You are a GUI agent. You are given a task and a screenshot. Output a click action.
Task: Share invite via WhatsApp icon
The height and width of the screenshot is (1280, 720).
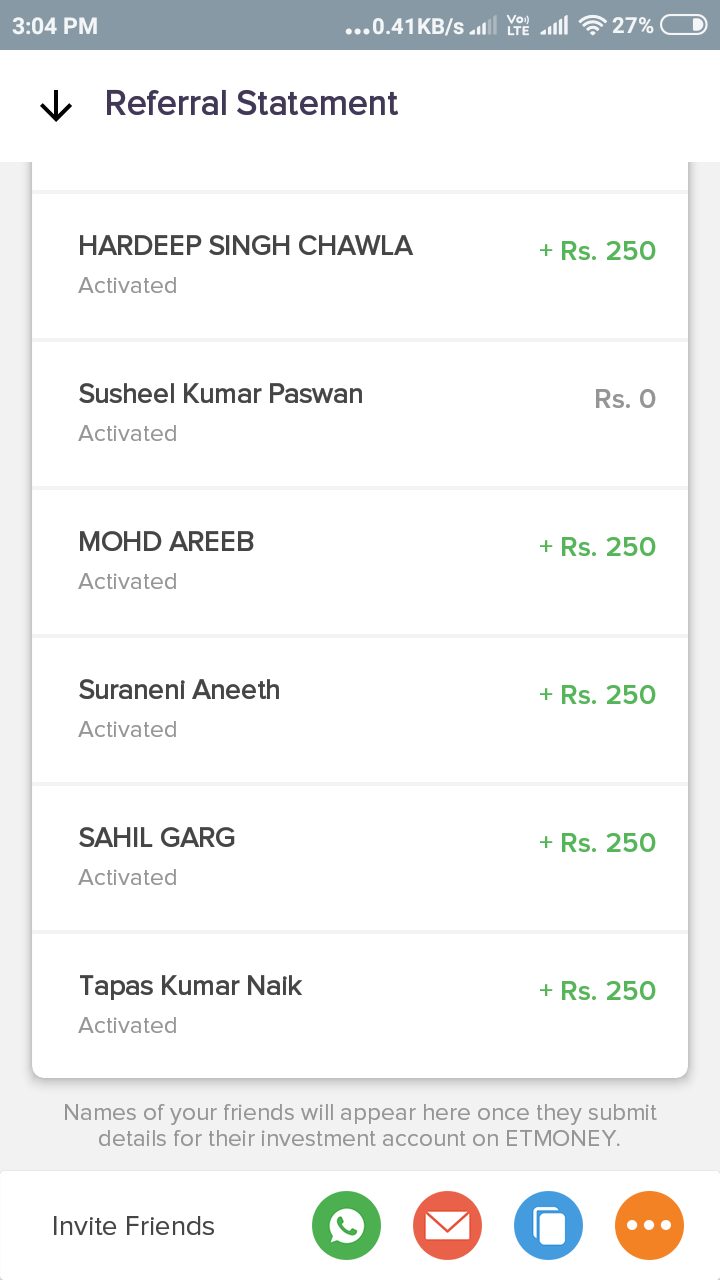click(x=346, y=1226)
